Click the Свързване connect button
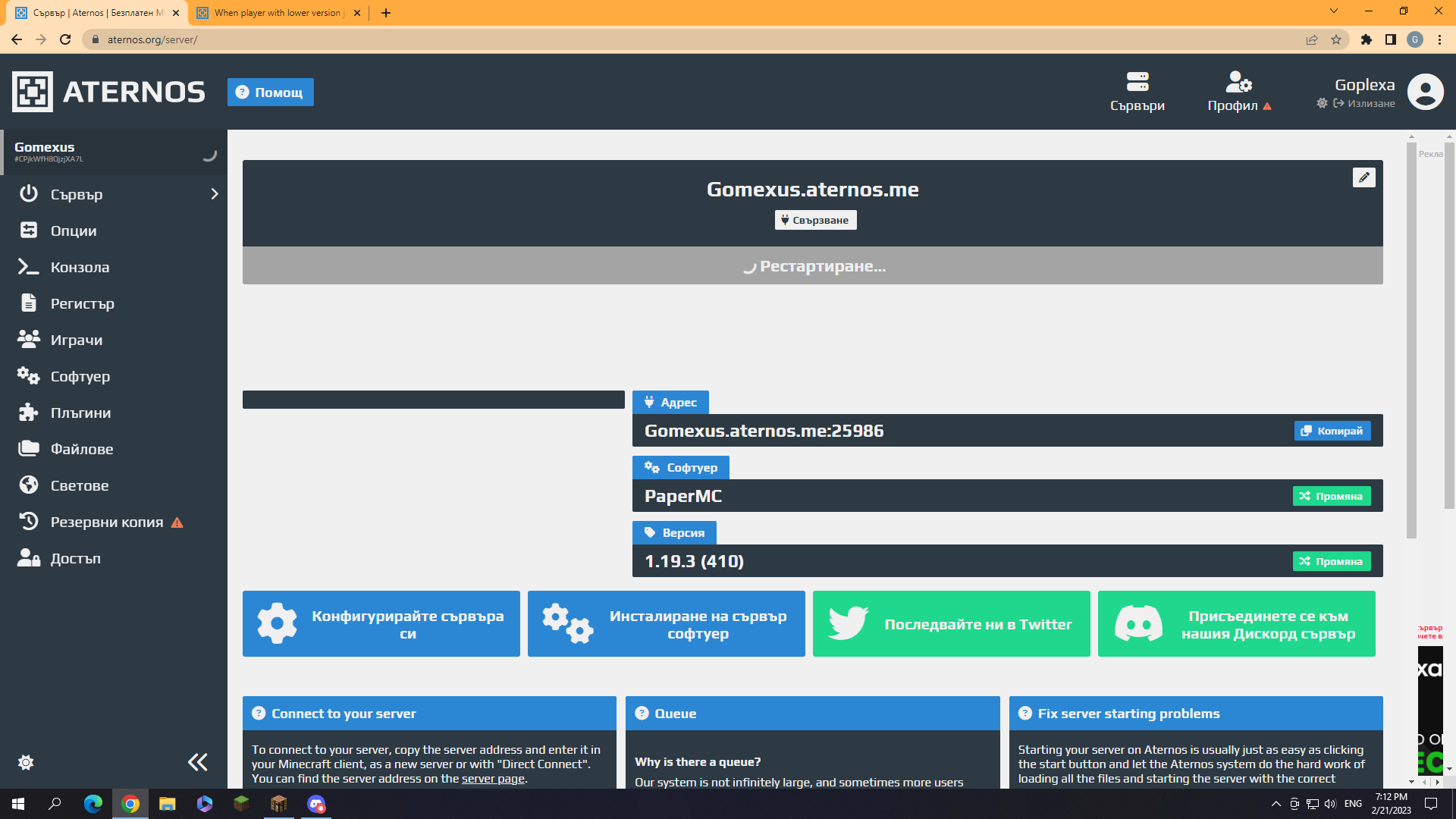Screen dimensions: 1456x819 tap(815, 220)
